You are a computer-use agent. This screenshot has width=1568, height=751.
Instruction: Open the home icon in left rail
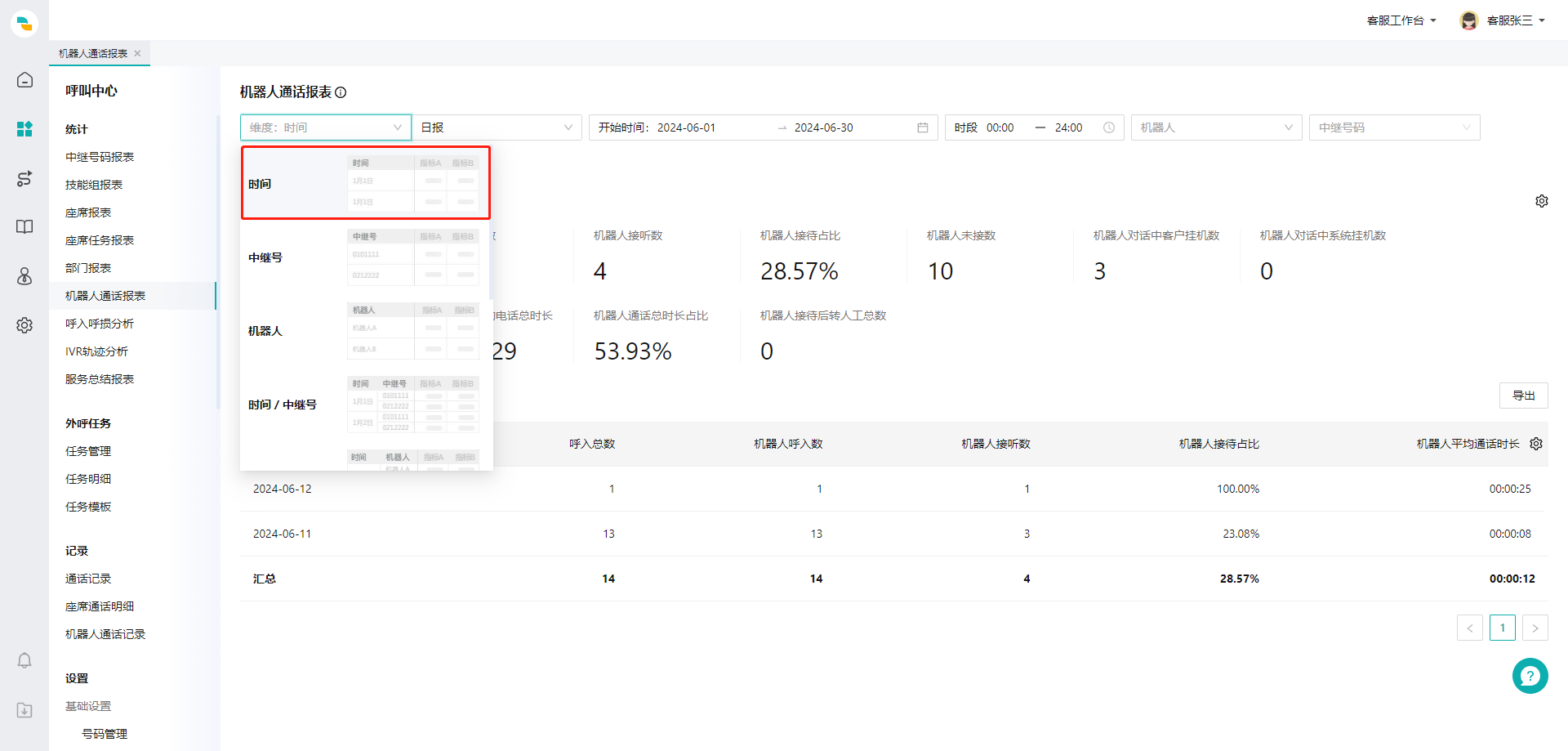coord(24,80)
